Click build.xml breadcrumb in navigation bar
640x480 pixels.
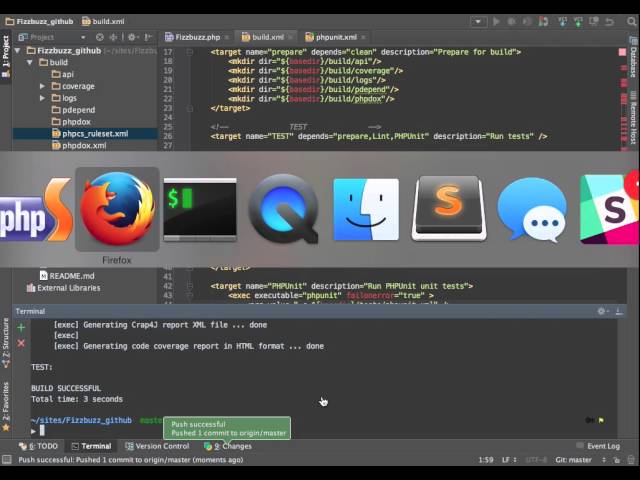point(103,21)
